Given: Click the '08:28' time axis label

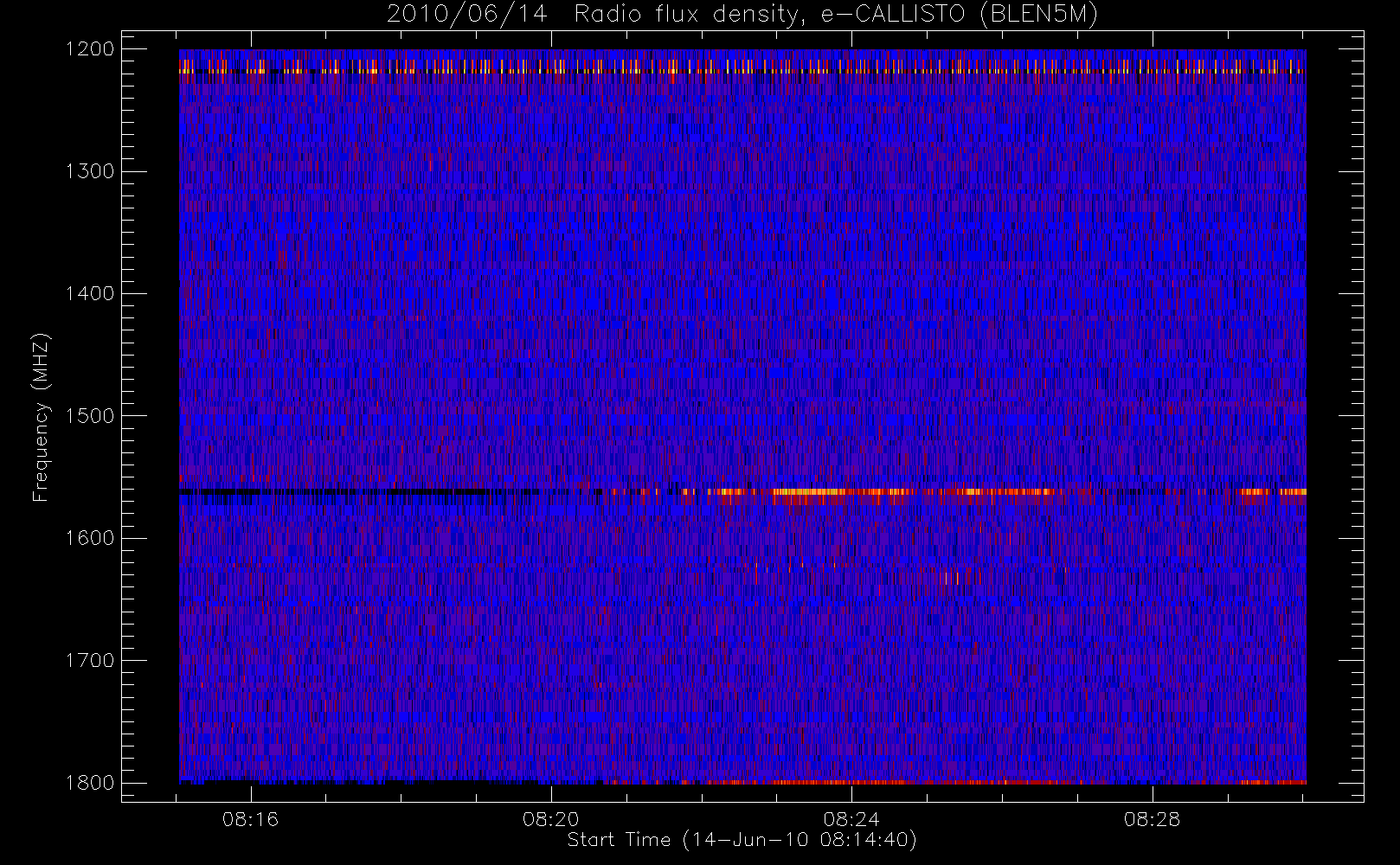Looking at the screenshot, I should coord(1153,819).
